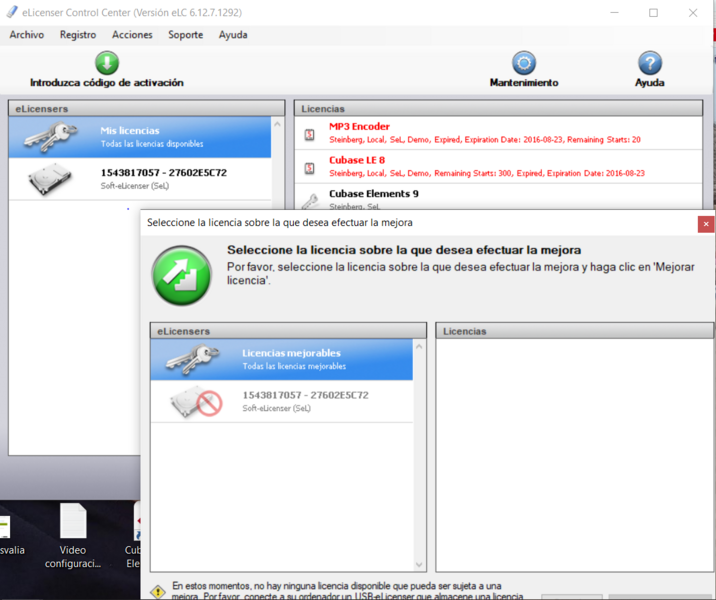The height and width of the screenshot is (600, 716).
Task: Select the keys icon beside Mis licencias
Action: (51, 137)
